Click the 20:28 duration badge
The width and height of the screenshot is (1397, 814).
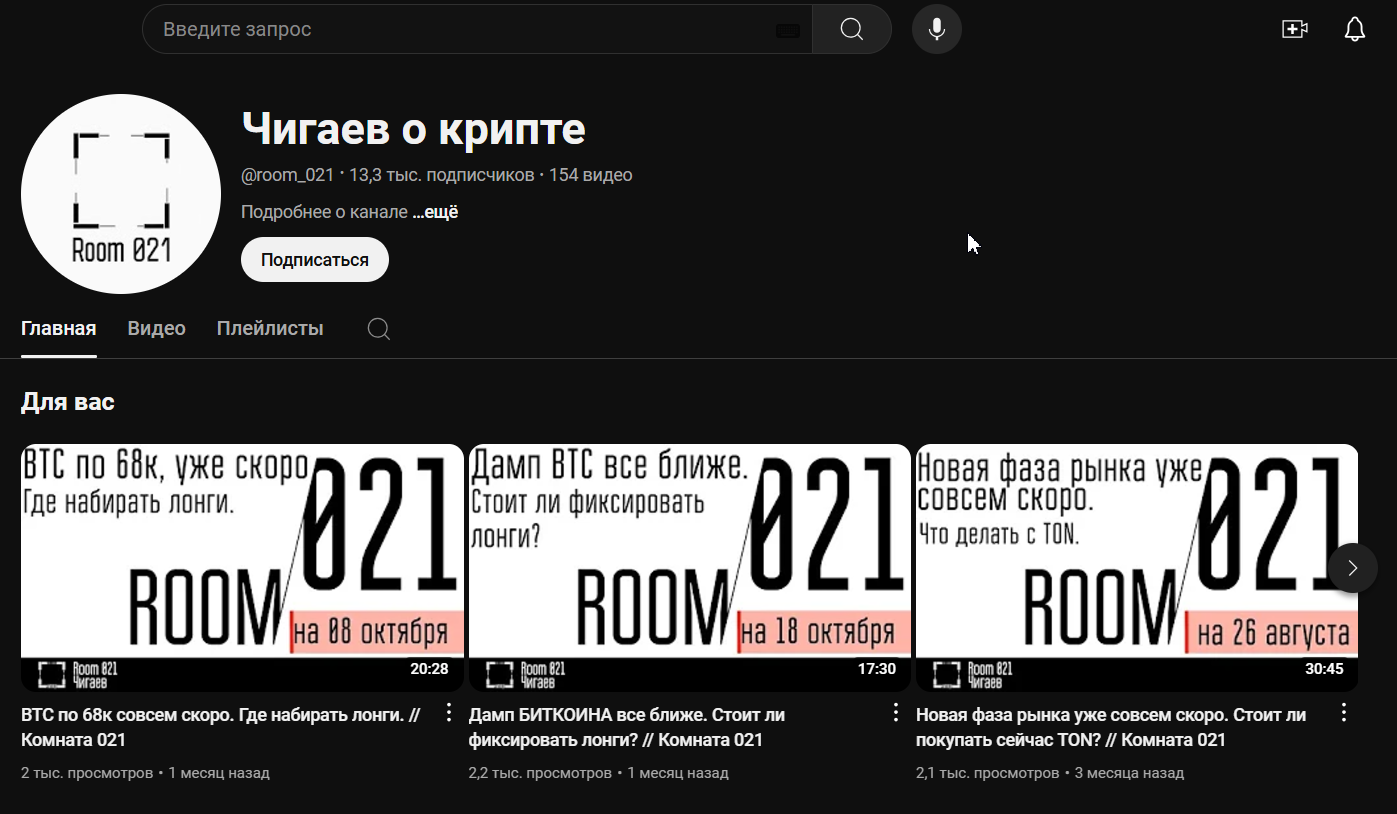(429, 669)
